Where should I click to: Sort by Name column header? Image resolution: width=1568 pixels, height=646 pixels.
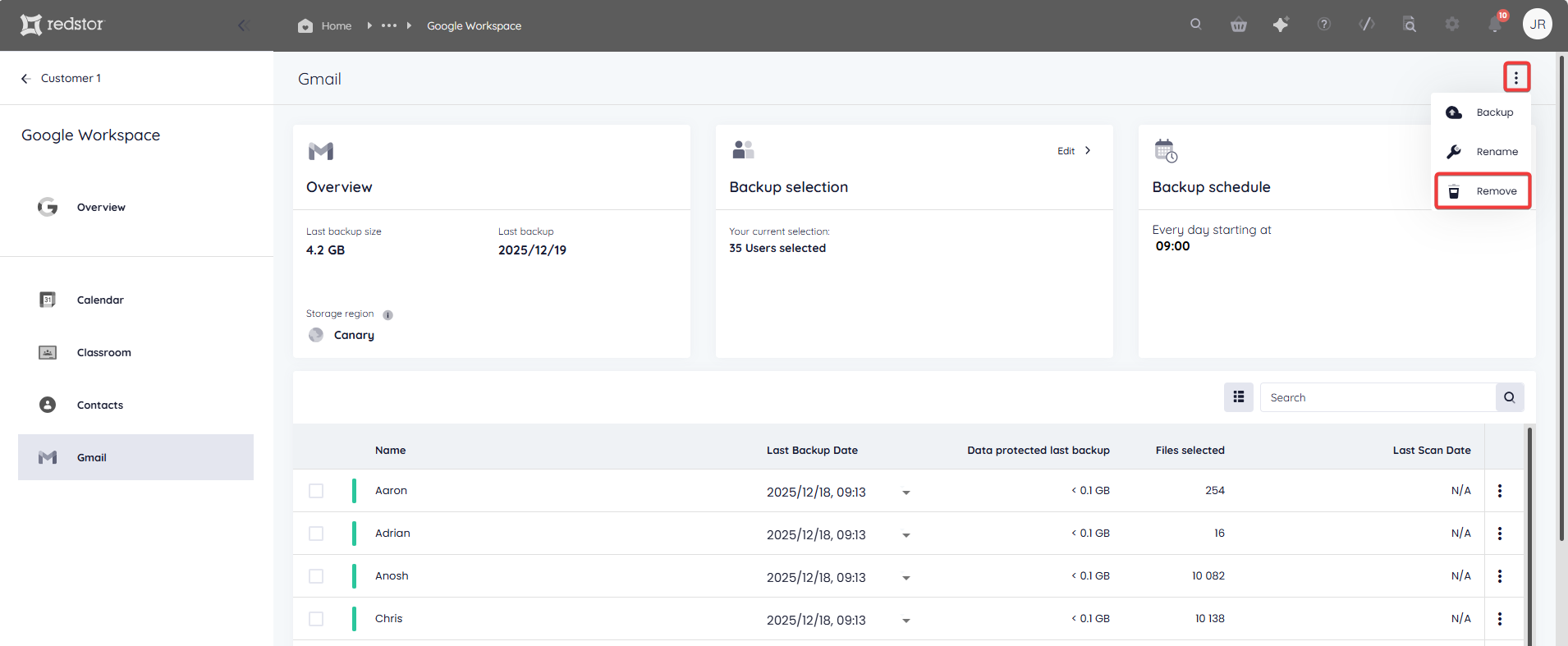pos(390,450)
